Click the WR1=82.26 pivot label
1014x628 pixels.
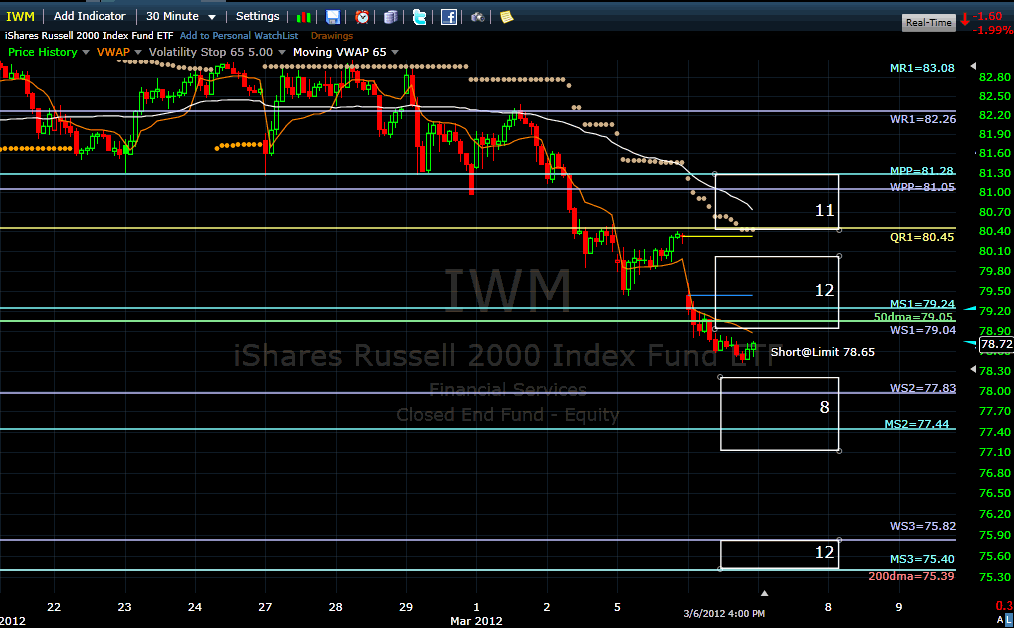pyautogui.click(x=923, y=119)
